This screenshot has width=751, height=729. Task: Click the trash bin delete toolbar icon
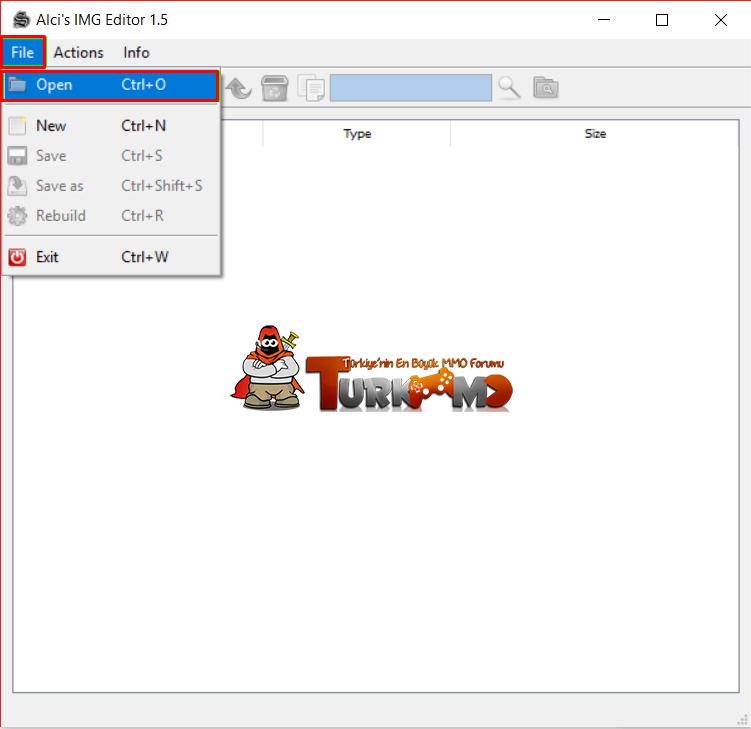point(274,88)
